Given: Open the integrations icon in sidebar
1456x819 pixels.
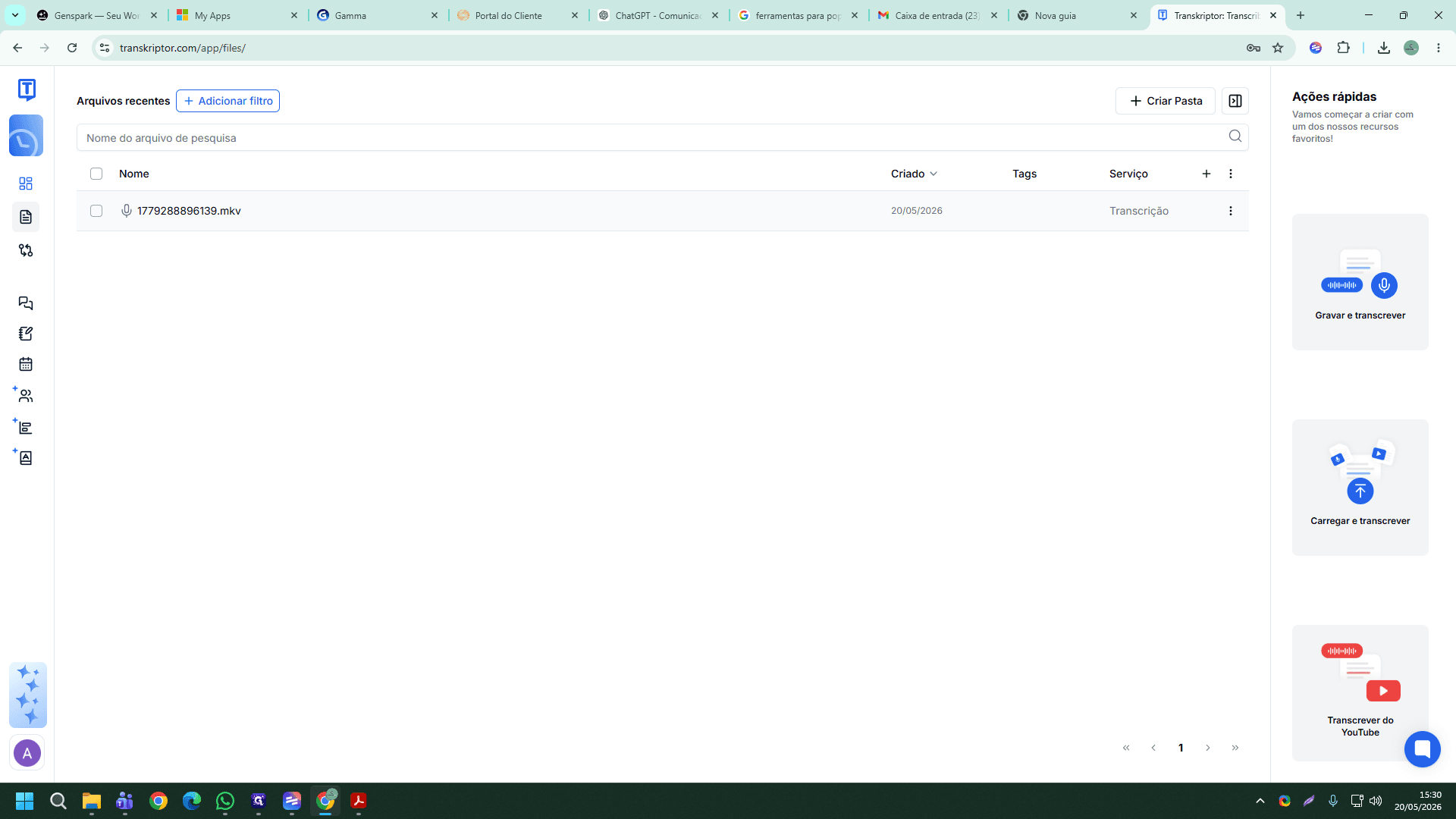Looking at the screenshot, I should click(26, 250).
